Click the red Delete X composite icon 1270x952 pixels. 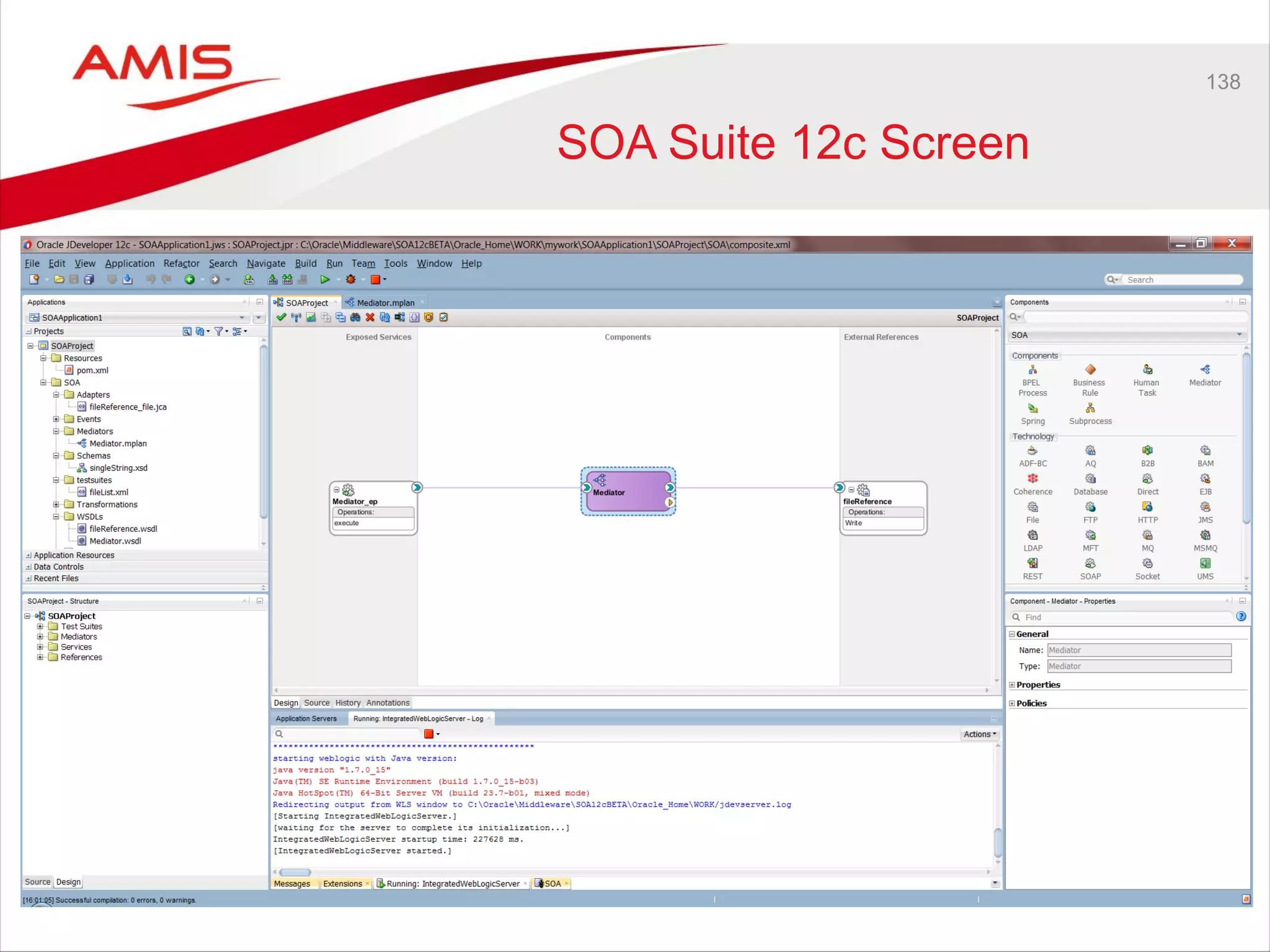click(x=370, y=317)
